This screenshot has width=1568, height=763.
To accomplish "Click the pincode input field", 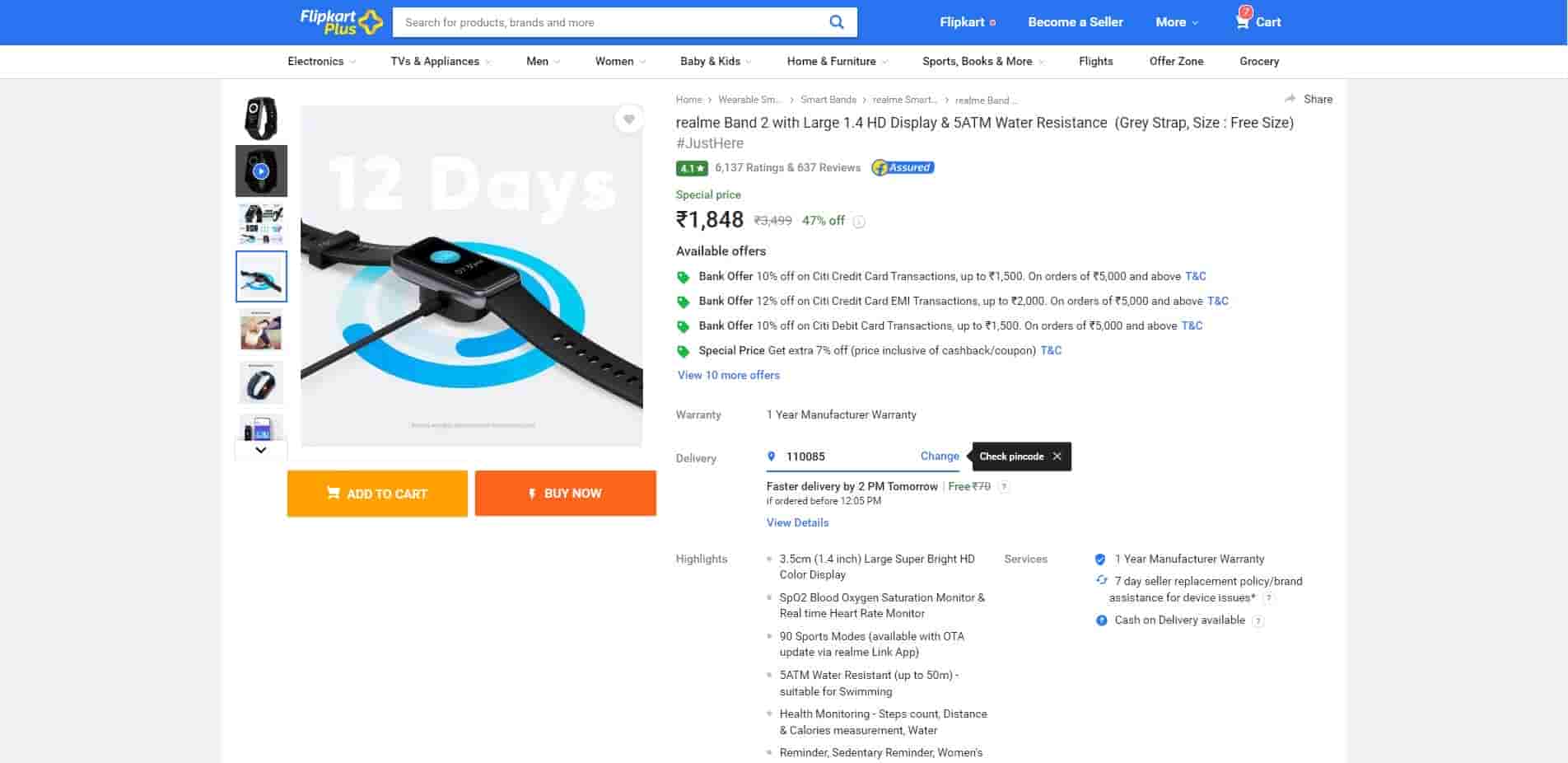I will click(x=847, y=456).
